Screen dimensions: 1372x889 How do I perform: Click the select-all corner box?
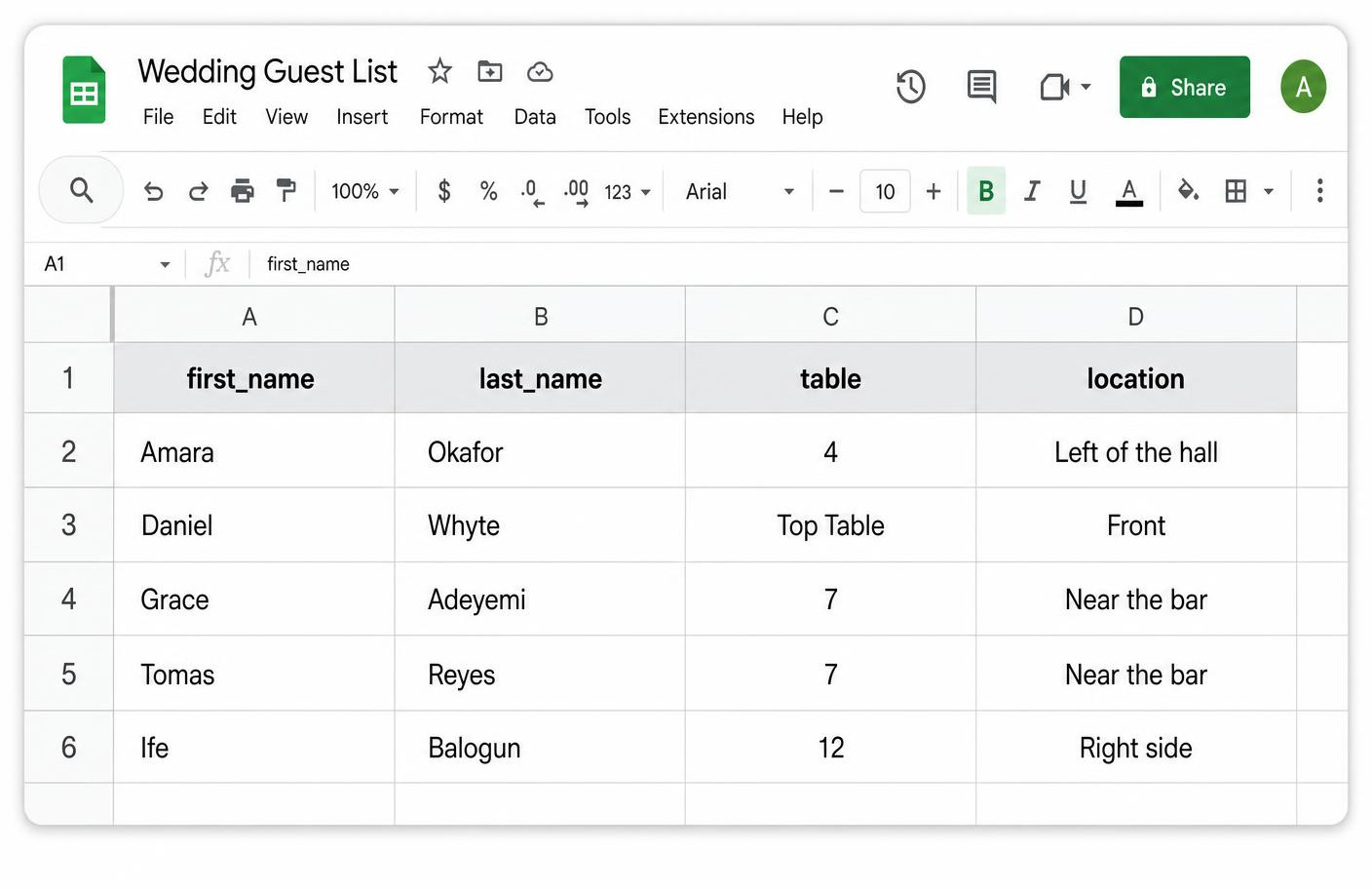pyautogui.click(x=68, y=314)
